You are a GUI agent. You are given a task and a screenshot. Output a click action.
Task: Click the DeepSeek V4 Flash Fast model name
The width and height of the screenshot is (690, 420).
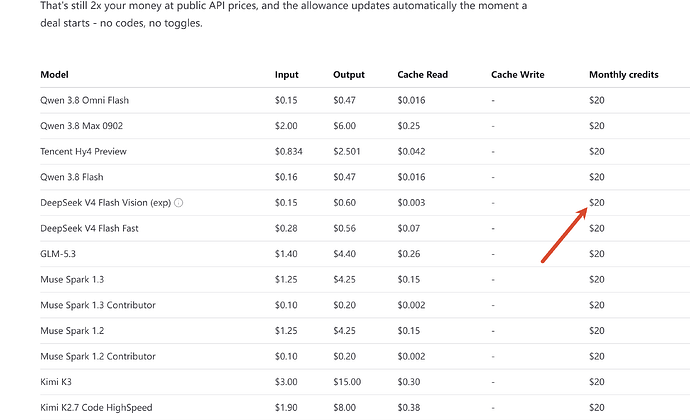pos(89,228)
